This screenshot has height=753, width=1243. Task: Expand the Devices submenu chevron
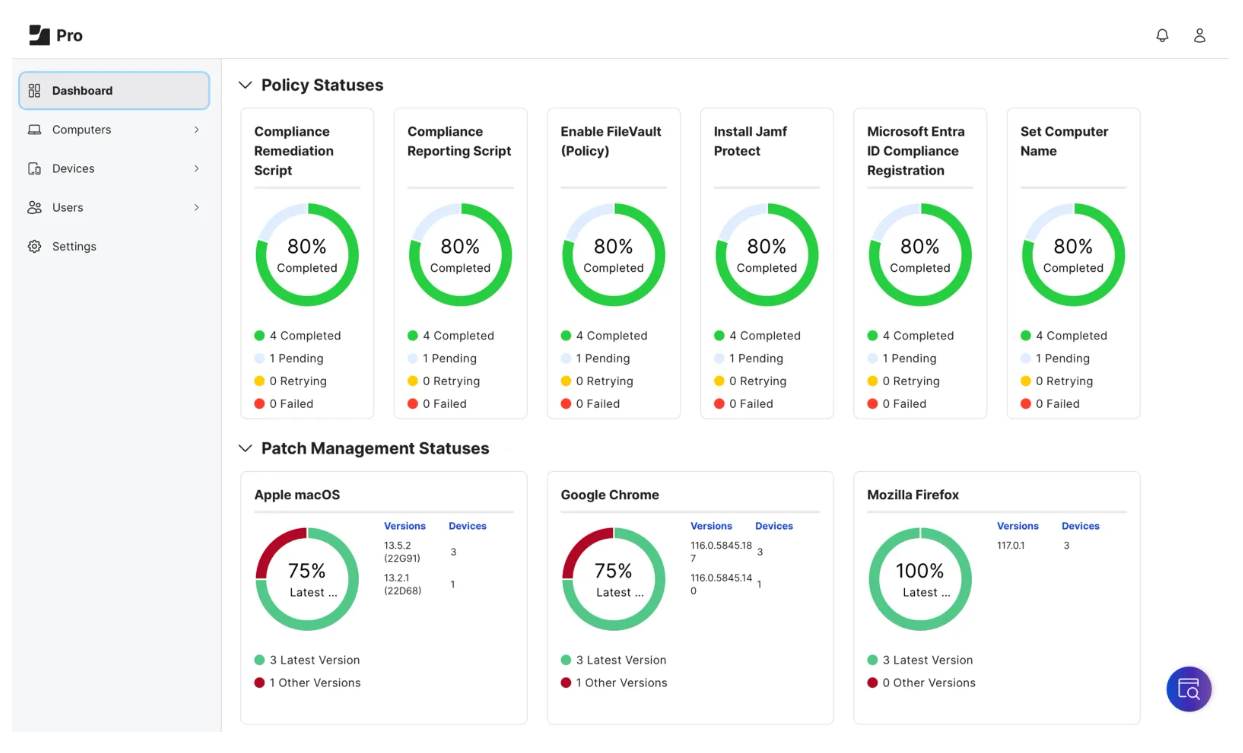[198, 168]
